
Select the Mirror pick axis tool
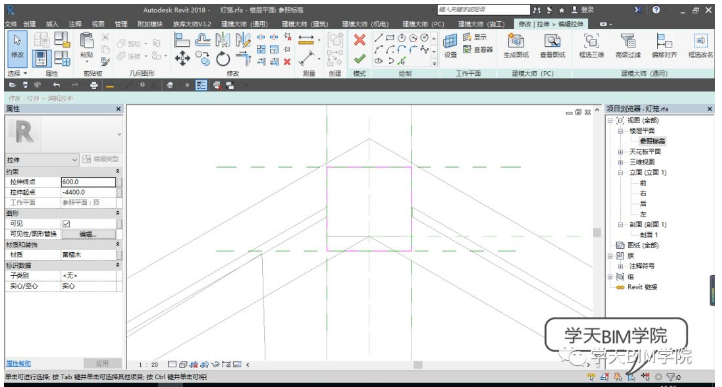click(x=223, y=40)
